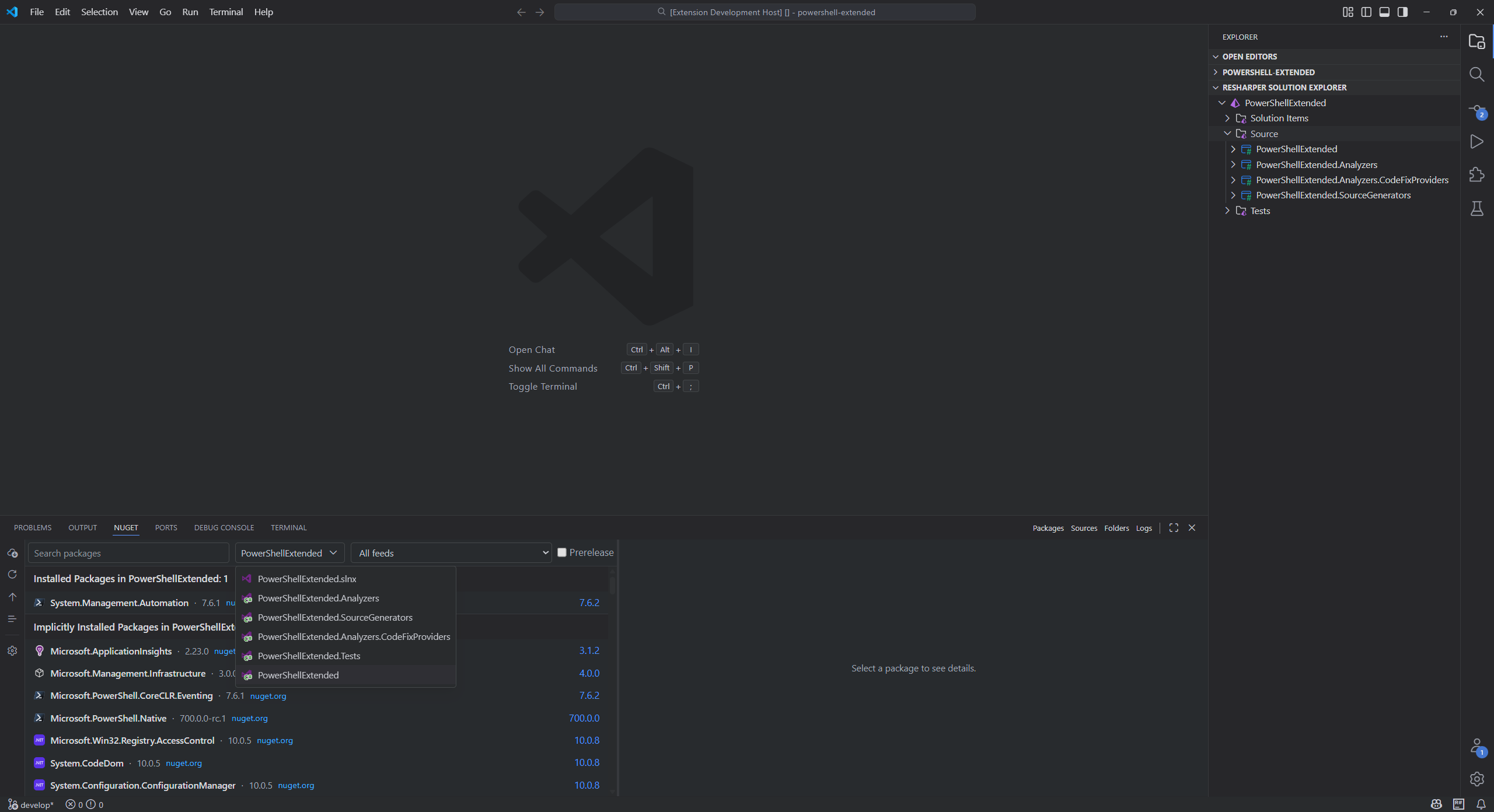This screenshot has height=812, width=1494.
Task: Open Explorer's Views and More Actions ellipsis
Action: coord(1444,37)
